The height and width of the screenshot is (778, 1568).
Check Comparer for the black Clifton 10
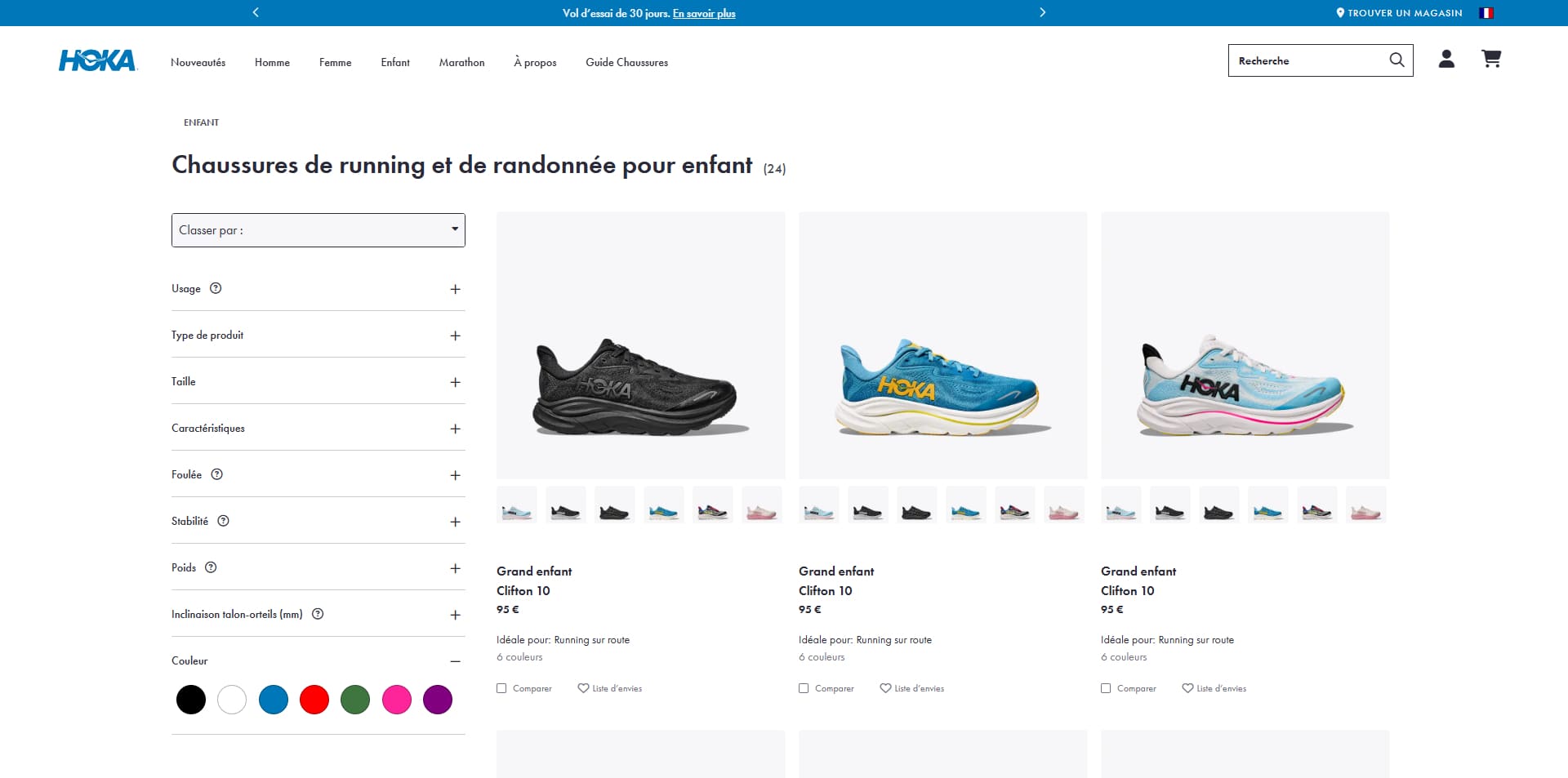[x=501, y=688]
